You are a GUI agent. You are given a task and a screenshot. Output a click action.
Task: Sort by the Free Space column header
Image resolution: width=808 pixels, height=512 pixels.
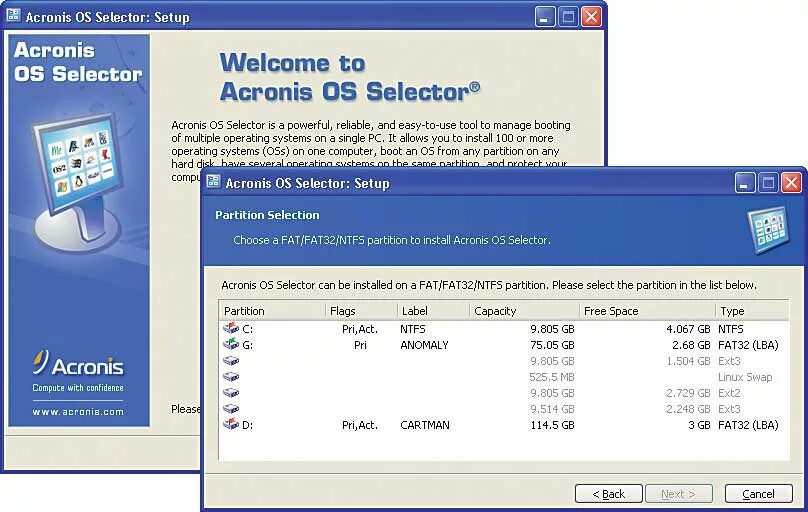coord(647,311)
